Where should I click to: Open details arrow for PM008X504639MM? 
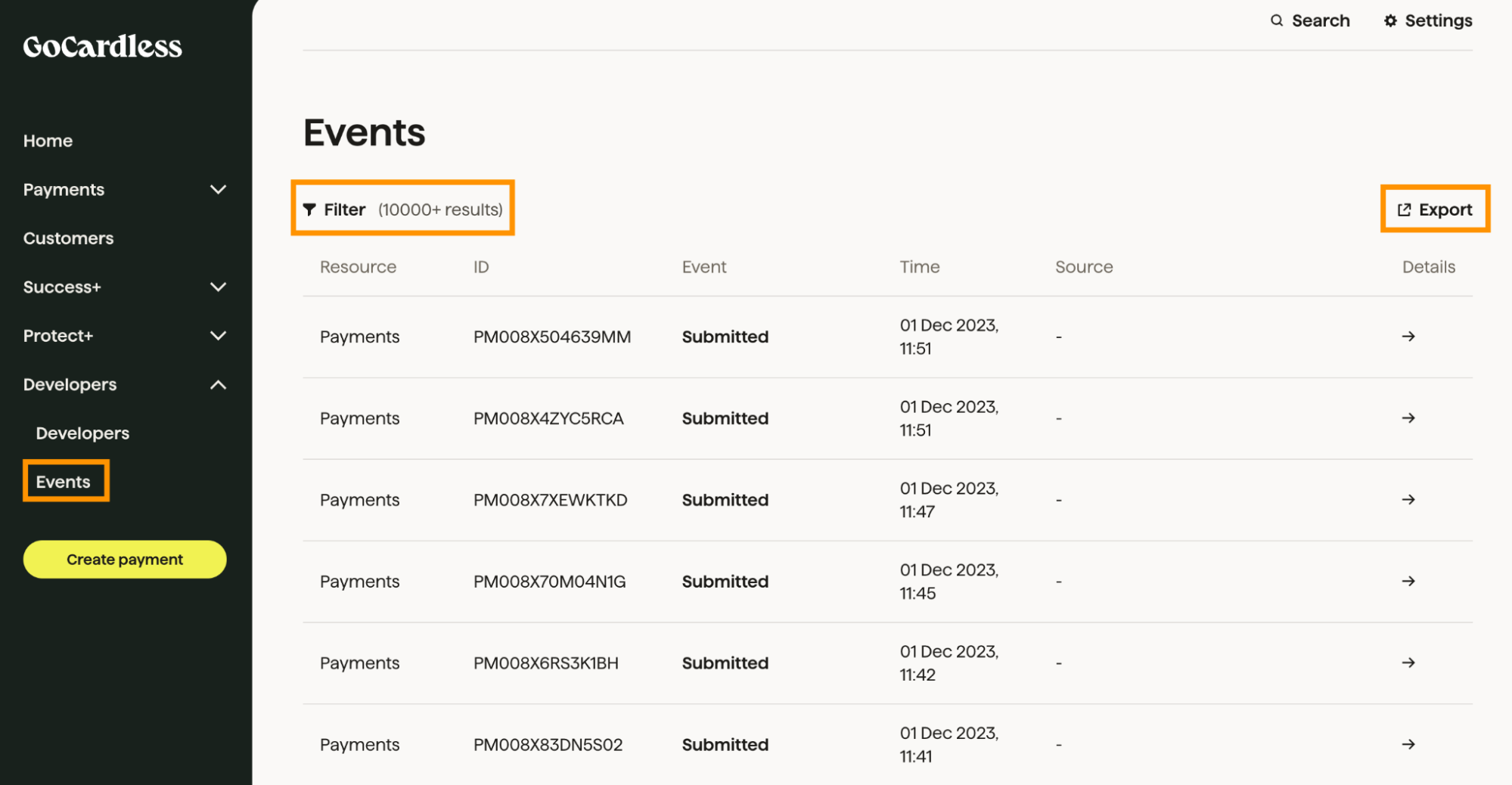click(x=1408, y=337)
